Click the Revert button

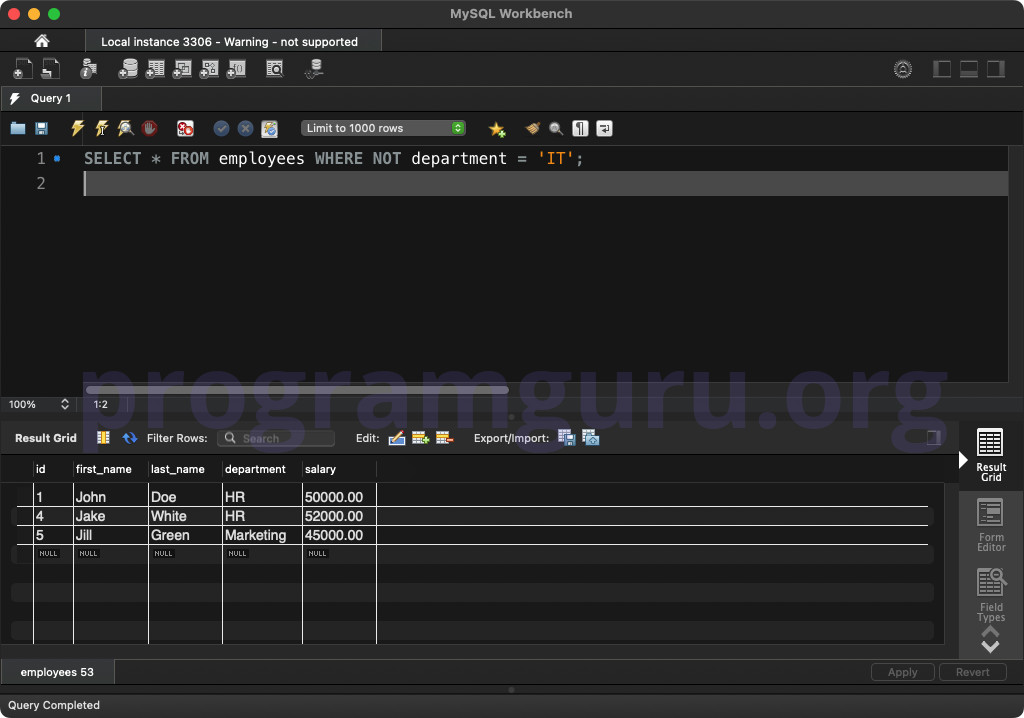point(972,672)
